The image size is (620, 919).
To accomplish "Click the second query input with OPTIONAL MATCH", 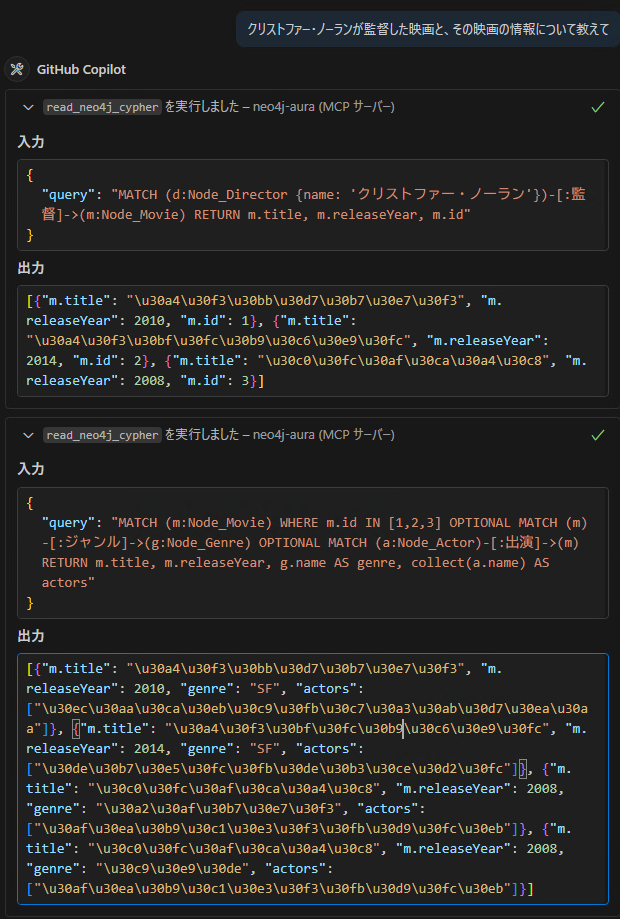I will (313, 553).
